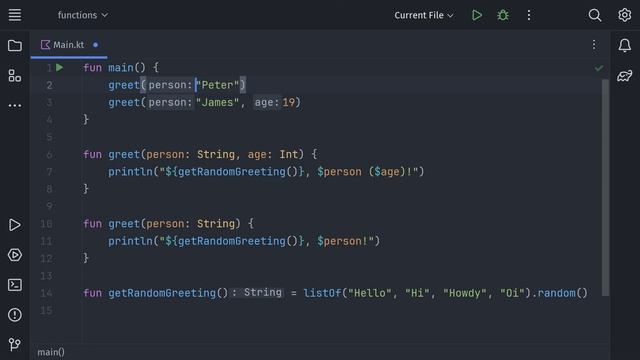
Task: Click the green inspection checkmark widget
Action: pyautogui.click(x=599, y=68)
